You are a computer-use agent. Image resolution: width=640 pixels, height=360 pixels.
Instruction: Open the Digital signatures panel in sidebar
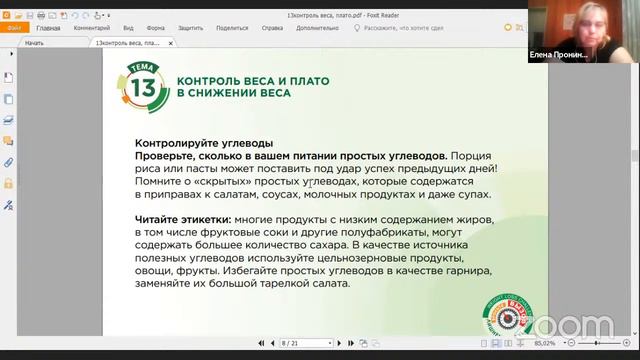point(8,205)
